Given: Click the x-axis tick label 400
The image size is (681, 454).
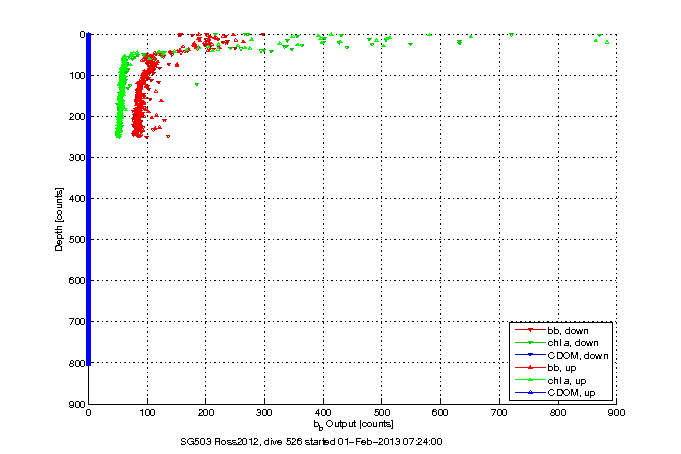Looking at the screenshot, I should pyautogui.click(x=323, y=412).
